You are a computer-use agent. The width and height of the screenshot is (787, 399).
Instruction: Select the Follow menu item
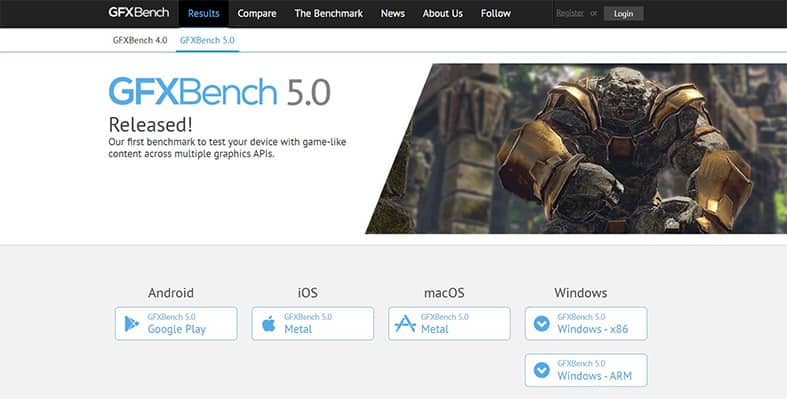(x=495, y=14)
